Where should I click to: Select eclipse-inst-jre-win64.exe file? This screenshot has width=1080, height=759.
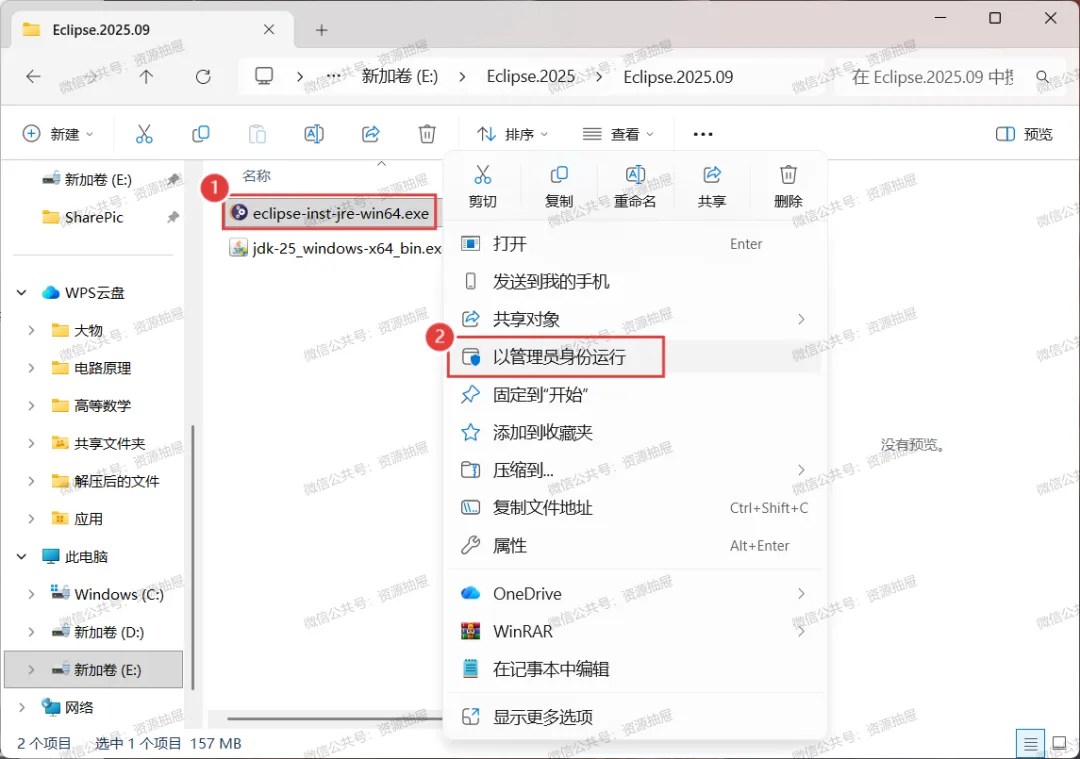(x=330, y=214)
